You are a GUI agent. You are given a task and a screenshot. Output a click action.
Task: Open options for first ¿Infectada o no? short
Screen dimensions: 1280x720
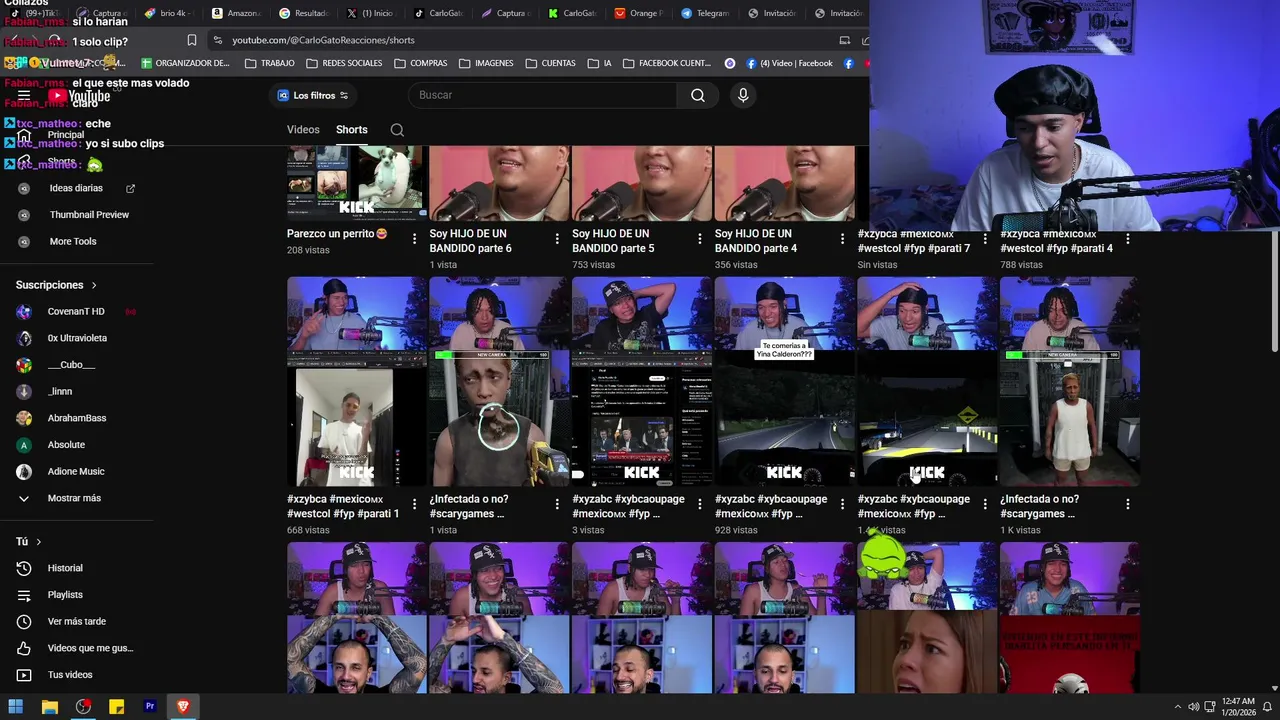coord(557,504)
